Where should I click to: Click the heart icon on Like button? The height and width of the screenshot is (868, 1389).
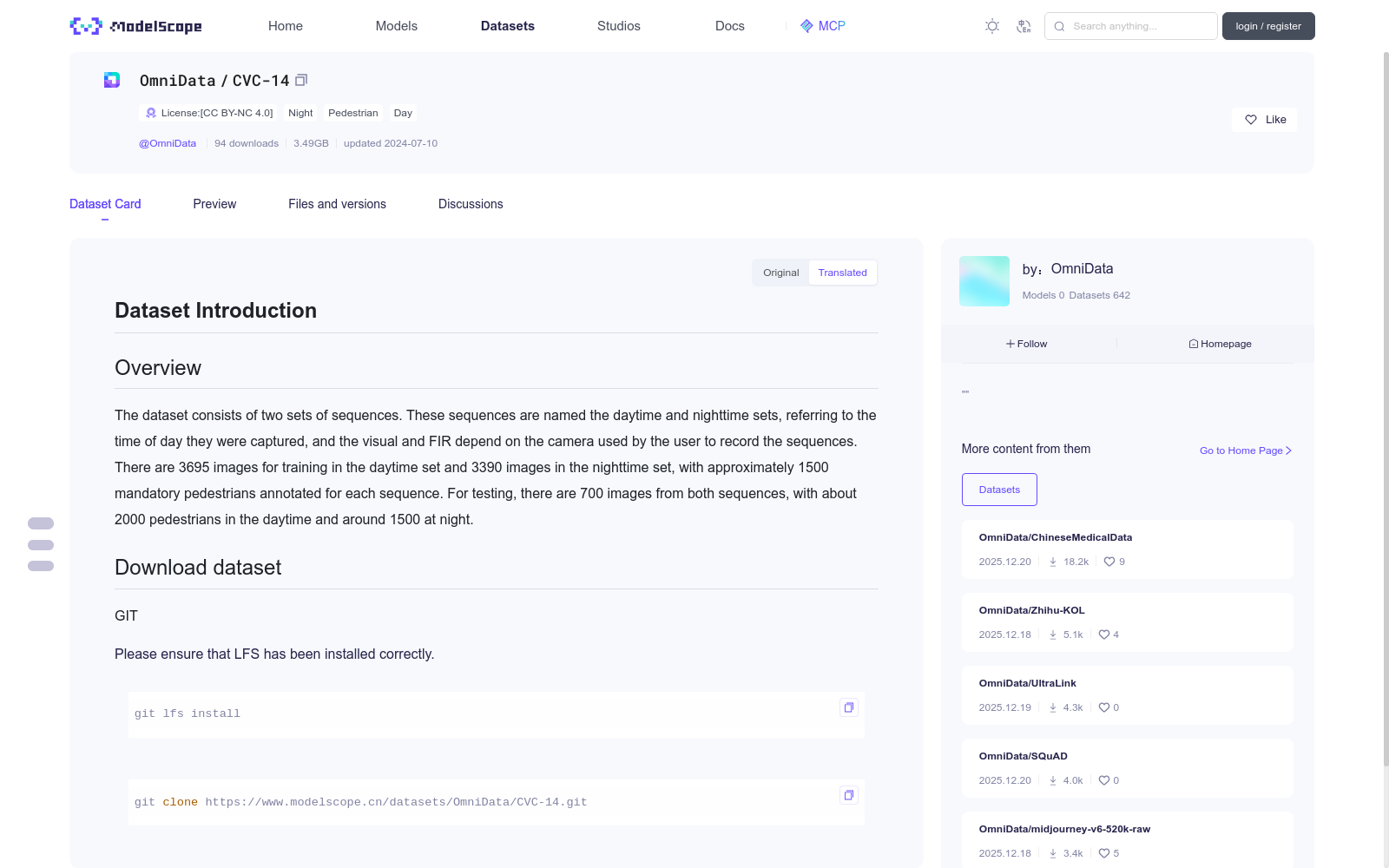1251,120
